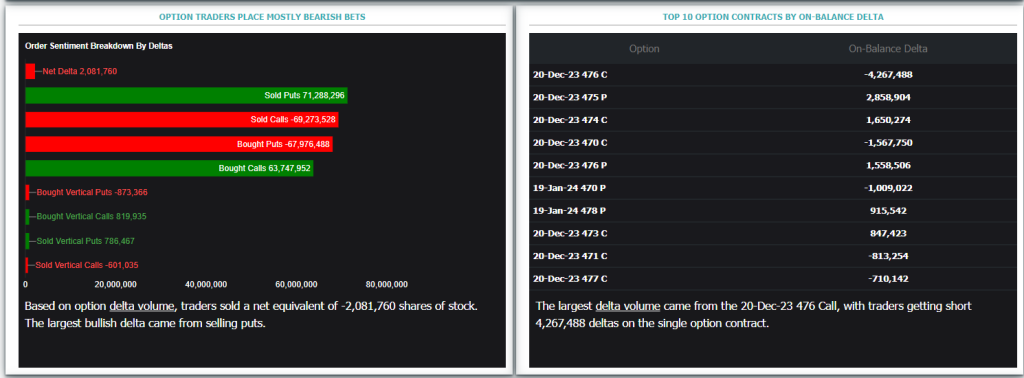This screenshot has width=1024, height=378.
Task: Click the Option Traders Place Mostly Bearish Bets title
Action: [x=263, y=16]
